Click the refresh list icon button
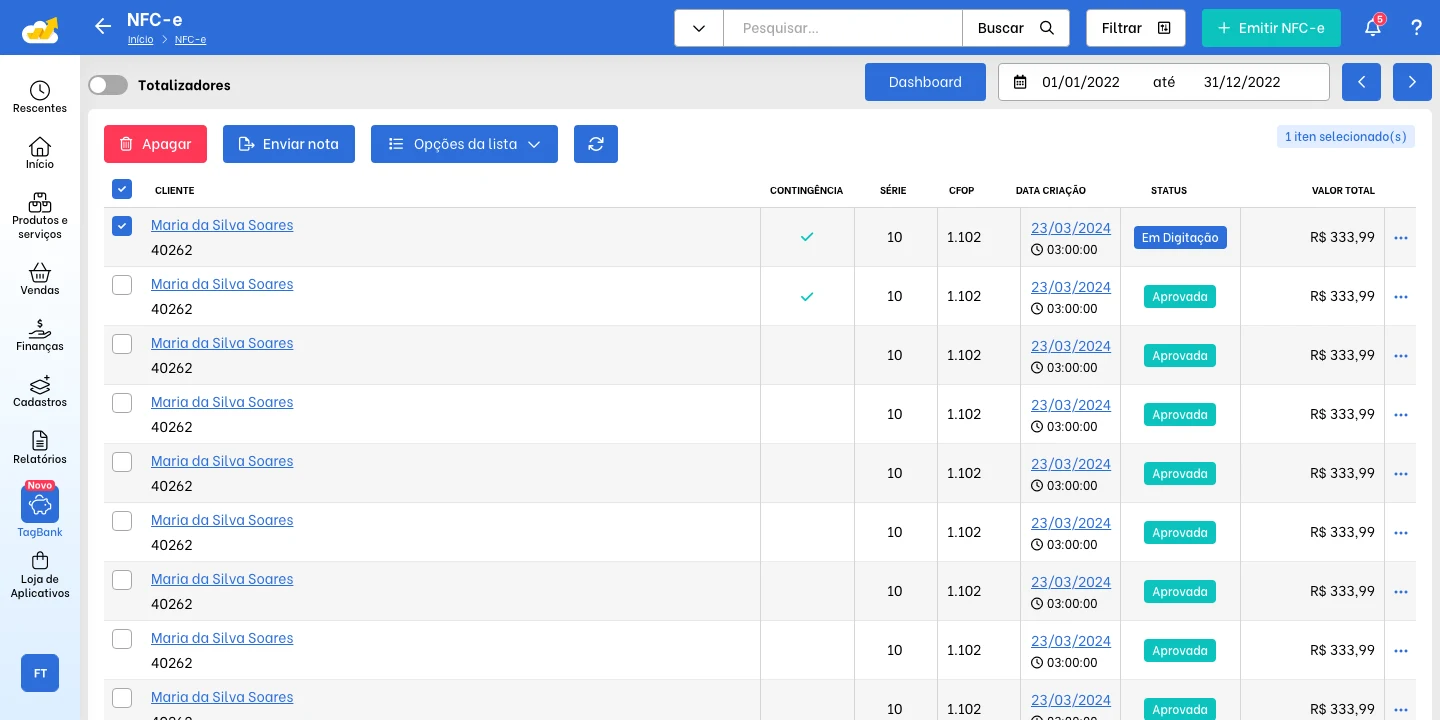Viewport: 1440px width, 720px height. [596, 144]
